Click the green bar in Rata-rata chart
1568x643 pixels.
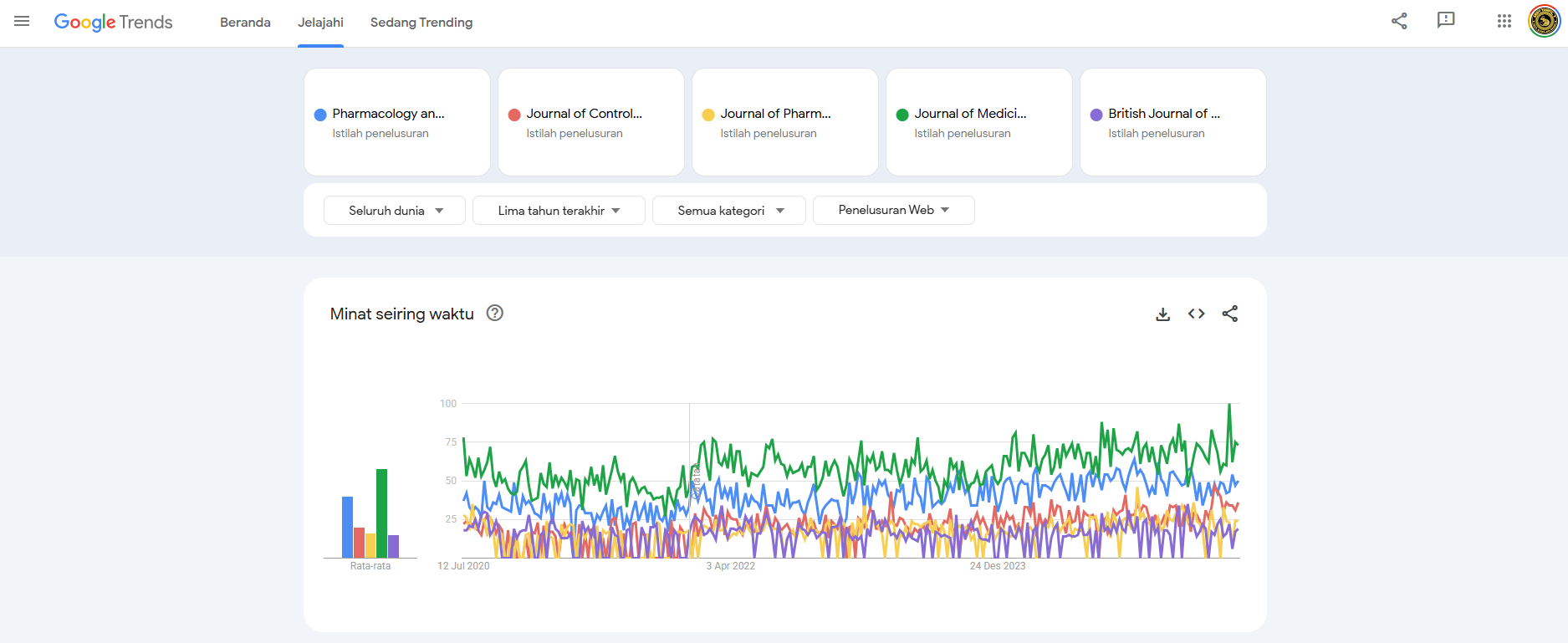click(381, 513)
